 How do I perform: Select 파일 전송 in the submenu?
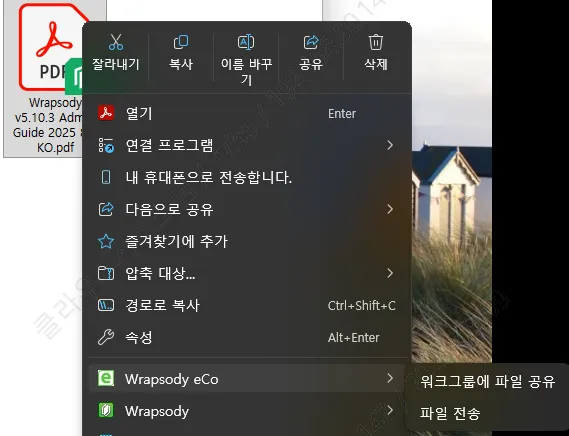(450, 413)
